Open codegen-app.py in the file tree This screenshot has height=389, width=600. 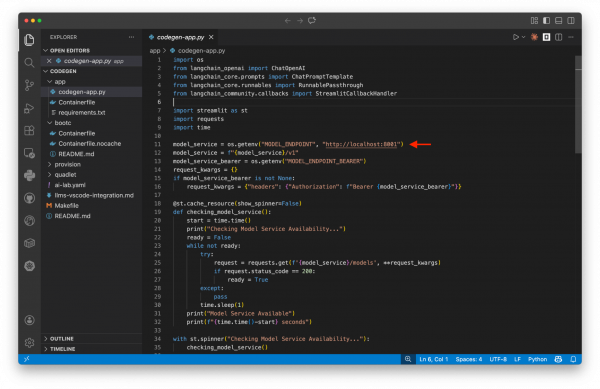click(82, 92)
